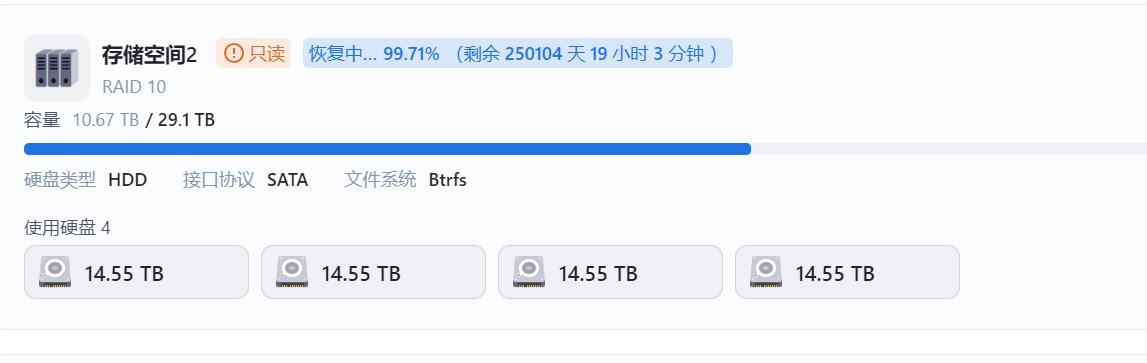The image size is (1147, 363).
Task: Select the first 14.55 TB disk's drive icon
Action: (55, 272)
